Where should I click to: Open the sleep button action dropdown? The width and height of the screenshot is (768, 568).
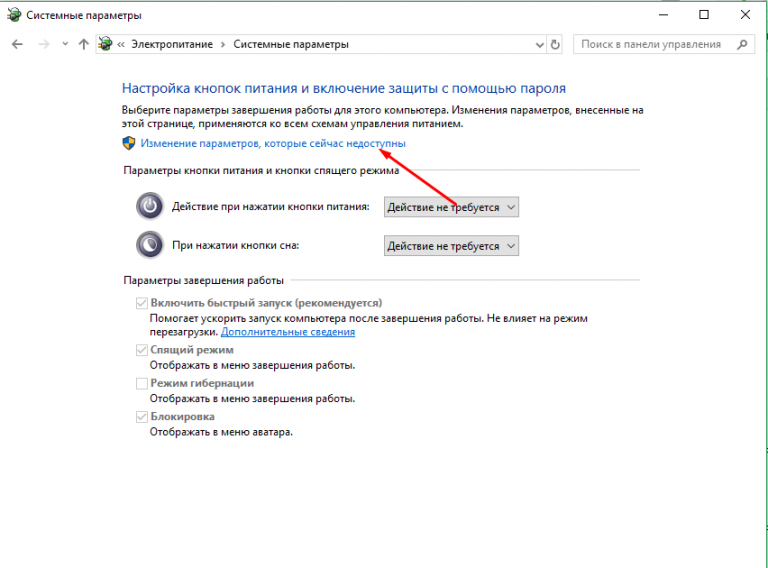tap(451, 246)
